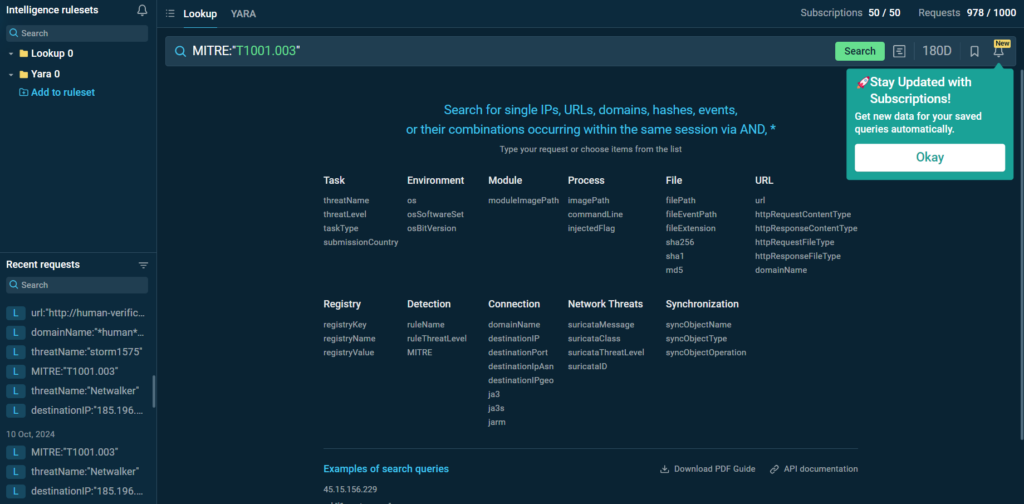
Task: Dismiss the popup with the Okay button
Action: pos(929,157)
